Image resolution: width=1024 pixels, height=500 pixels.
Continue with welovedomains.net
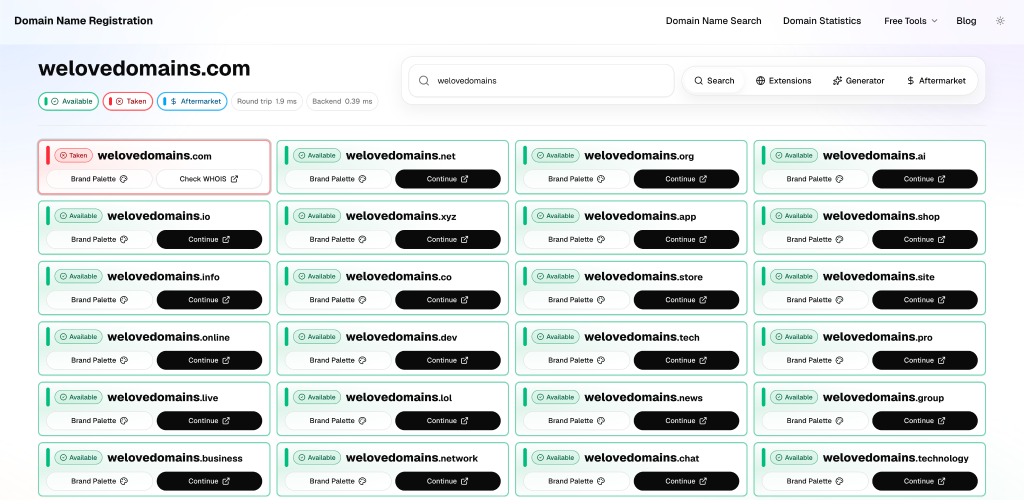click(x=448, y=179)
